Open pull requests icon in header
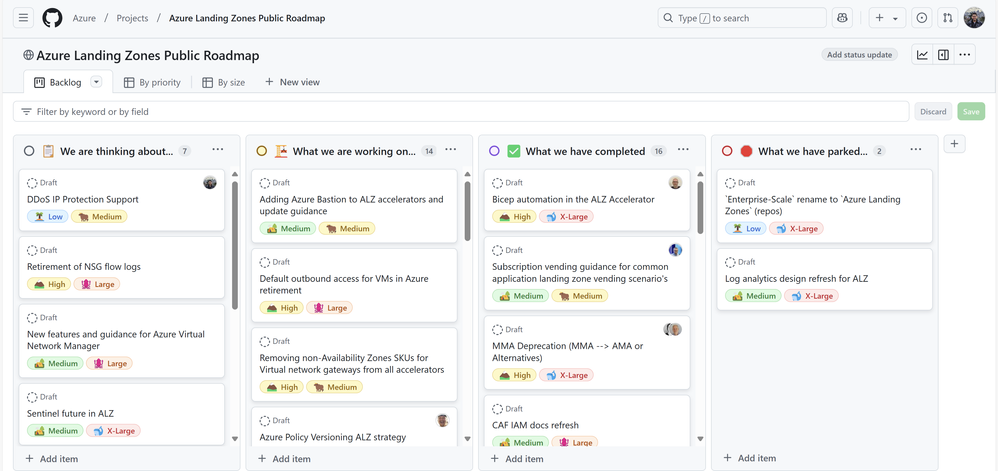The height and width of the screenshot is (471, 998). [x=948, y=18]
